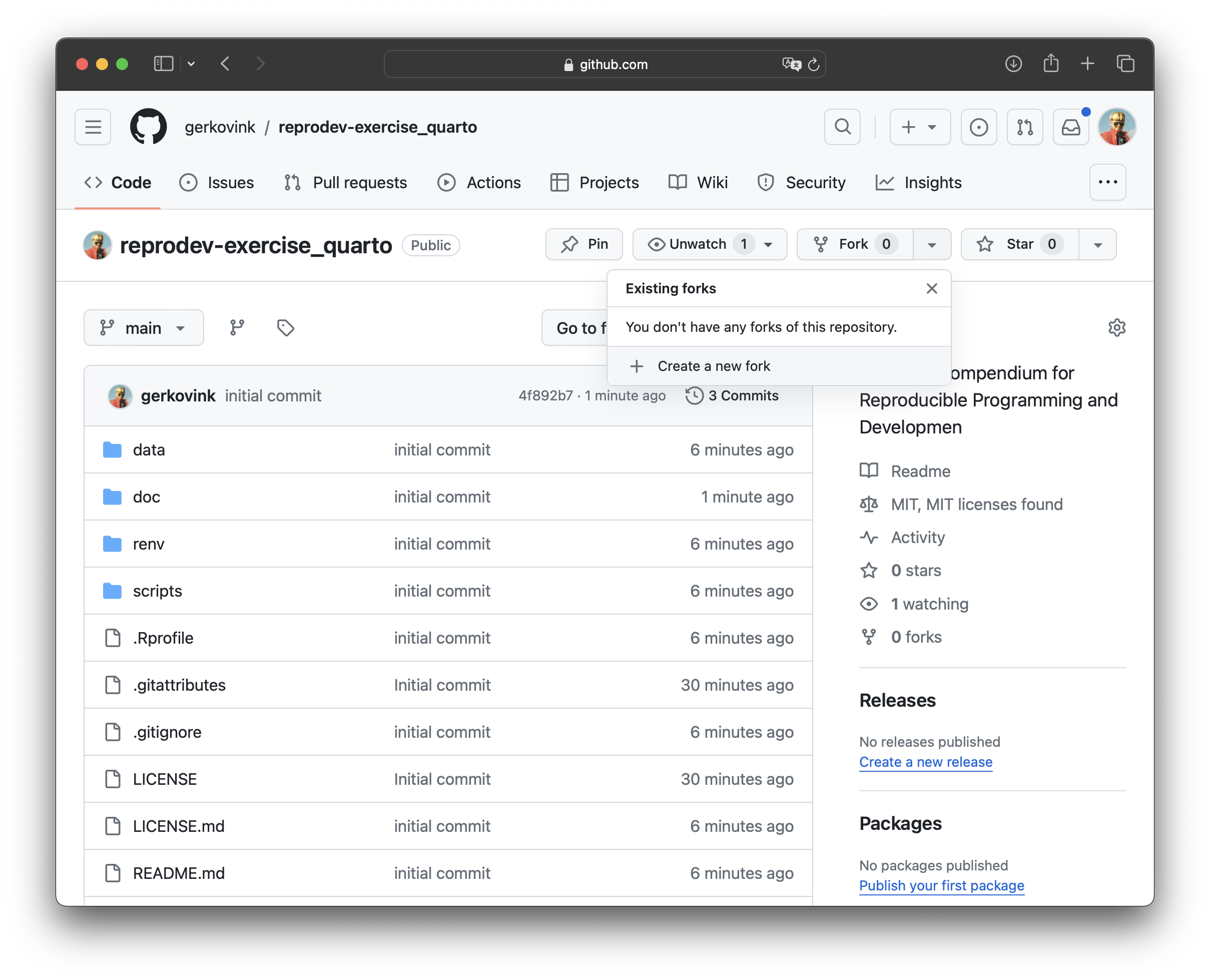Image resolution: width=1210 pixels, height=980 pixels.
Task: Open the 4f892b7 commit hash
Action: [x=546, y=396]
